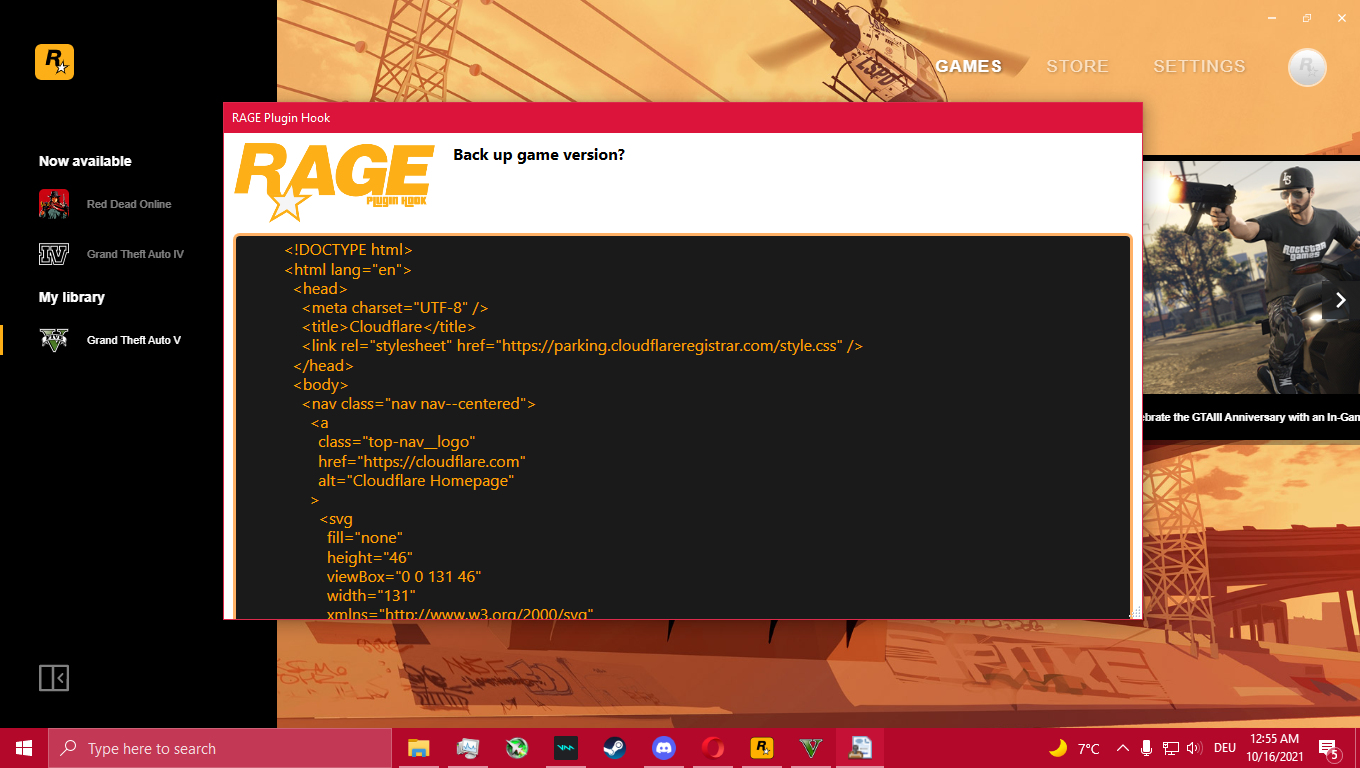
Task: Click the microphone tray icon
Action: (1146, 748)
